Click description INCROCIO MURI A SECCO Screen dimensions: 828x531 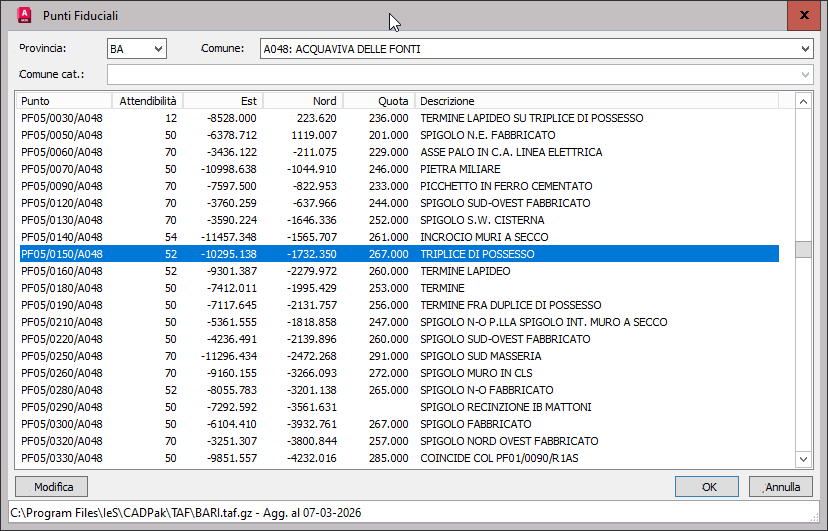[484, 237]
